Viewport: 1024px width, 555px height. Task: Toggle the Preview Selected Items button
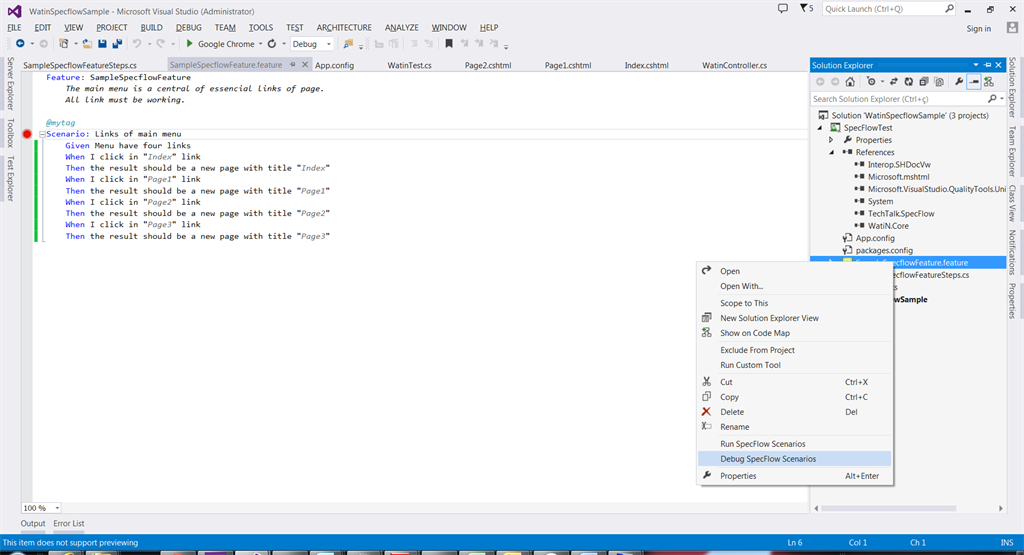pos(974,82)
